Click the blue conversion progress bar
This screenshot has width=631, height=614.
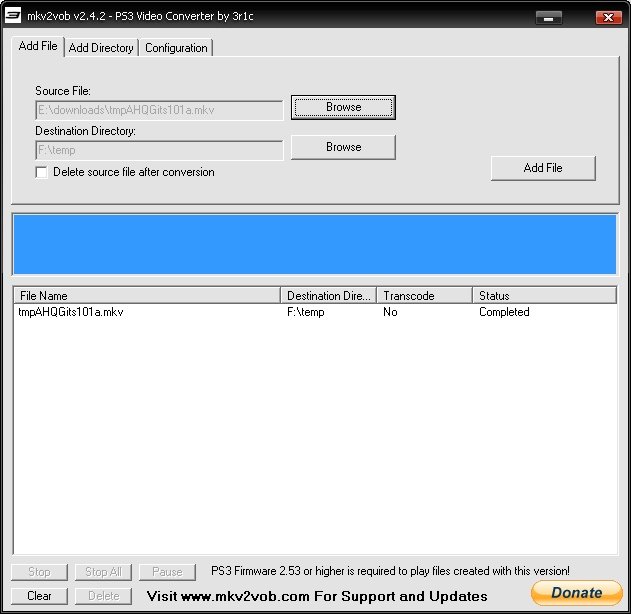point(315,244)
